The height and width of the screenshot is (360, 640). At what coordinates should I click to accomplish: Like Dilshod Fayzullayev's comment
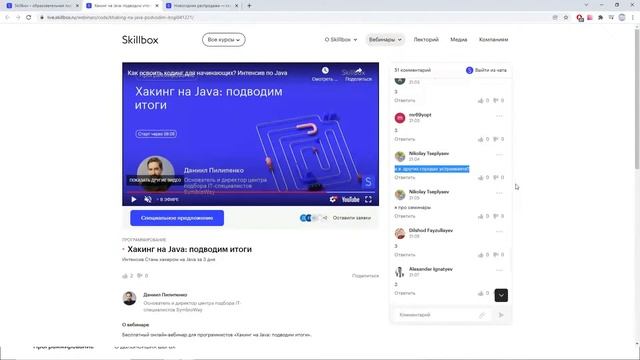tap(480, 255)
